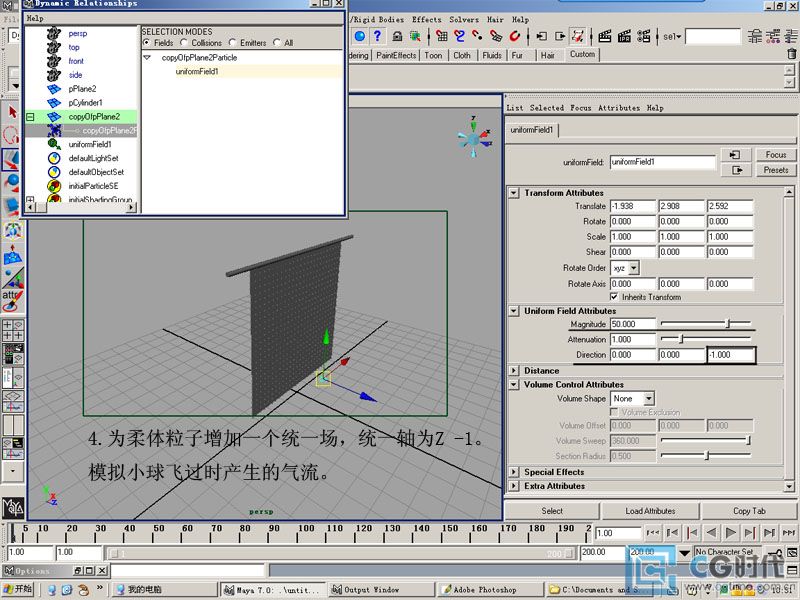Toggle the lock selection padlock icon

(x=397, y=36)
